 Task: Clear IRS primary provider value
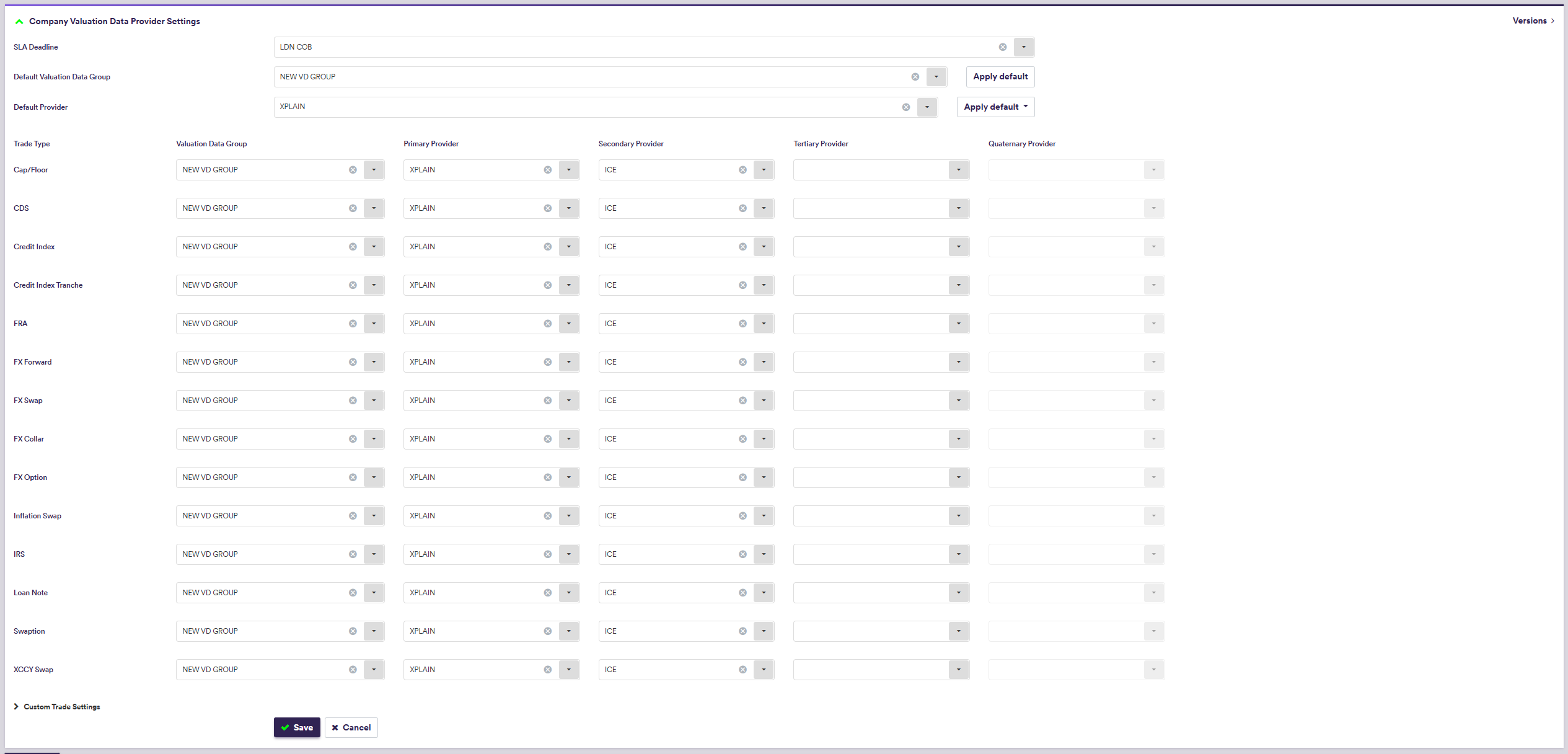pos(547,554)
